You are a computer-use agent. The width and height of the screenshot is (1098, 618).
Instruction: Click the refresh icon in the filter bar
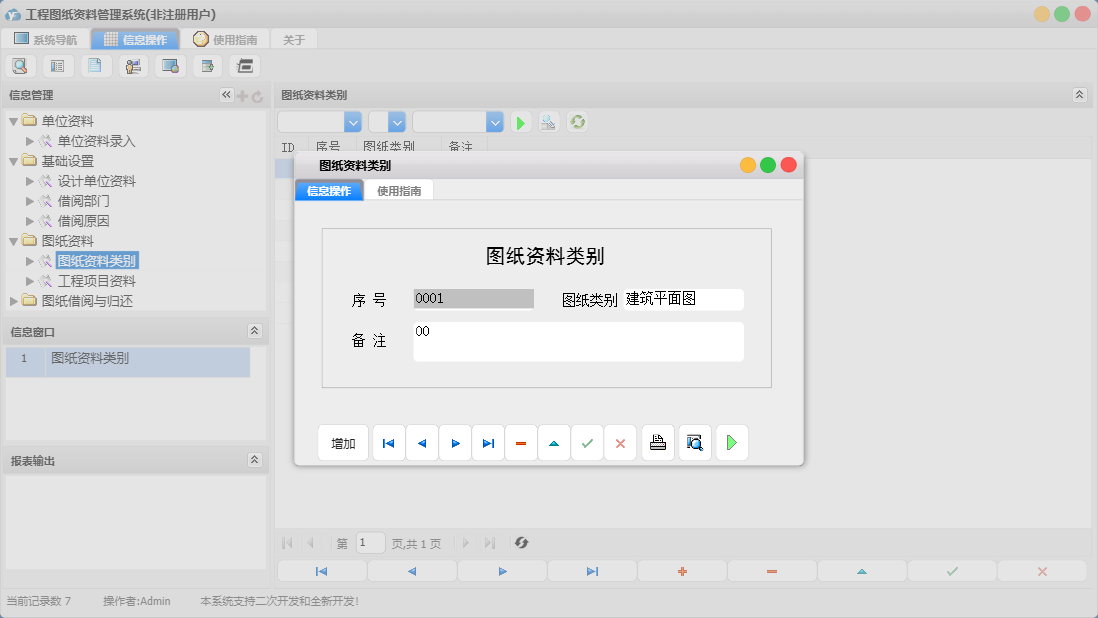pos(577,122)
